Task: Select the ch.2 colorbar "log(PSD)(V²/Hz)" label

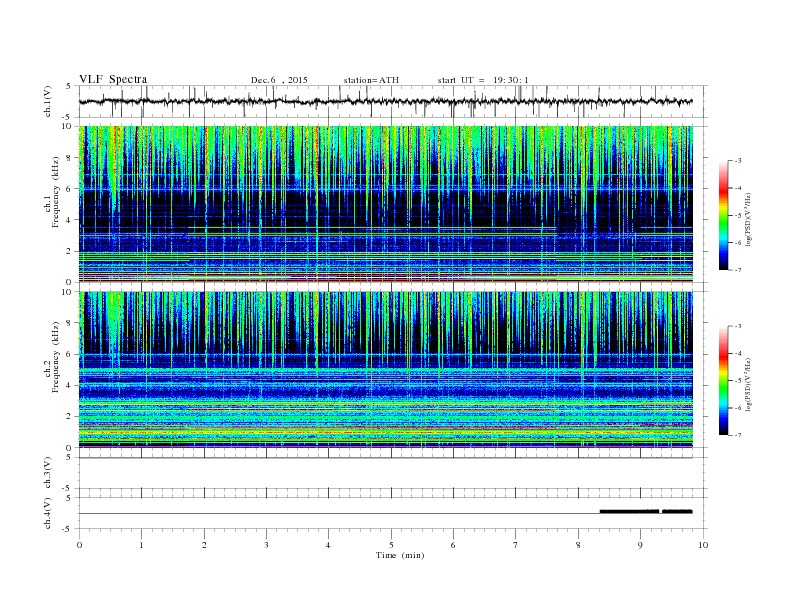Action: [749, 384]
